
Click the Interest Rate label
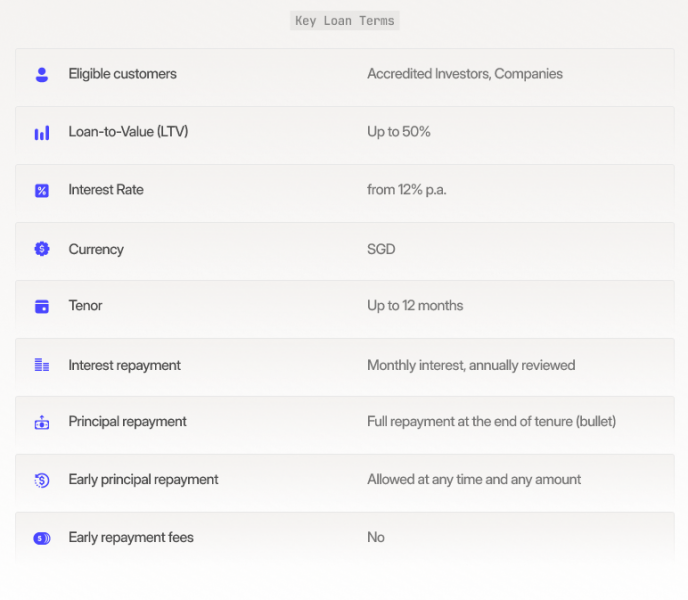[106, 190]
